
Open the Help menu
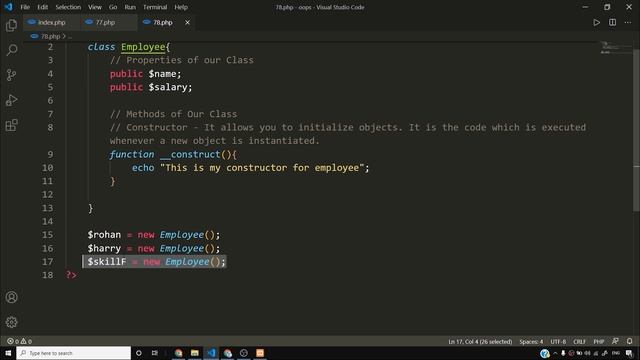[181, 7]
